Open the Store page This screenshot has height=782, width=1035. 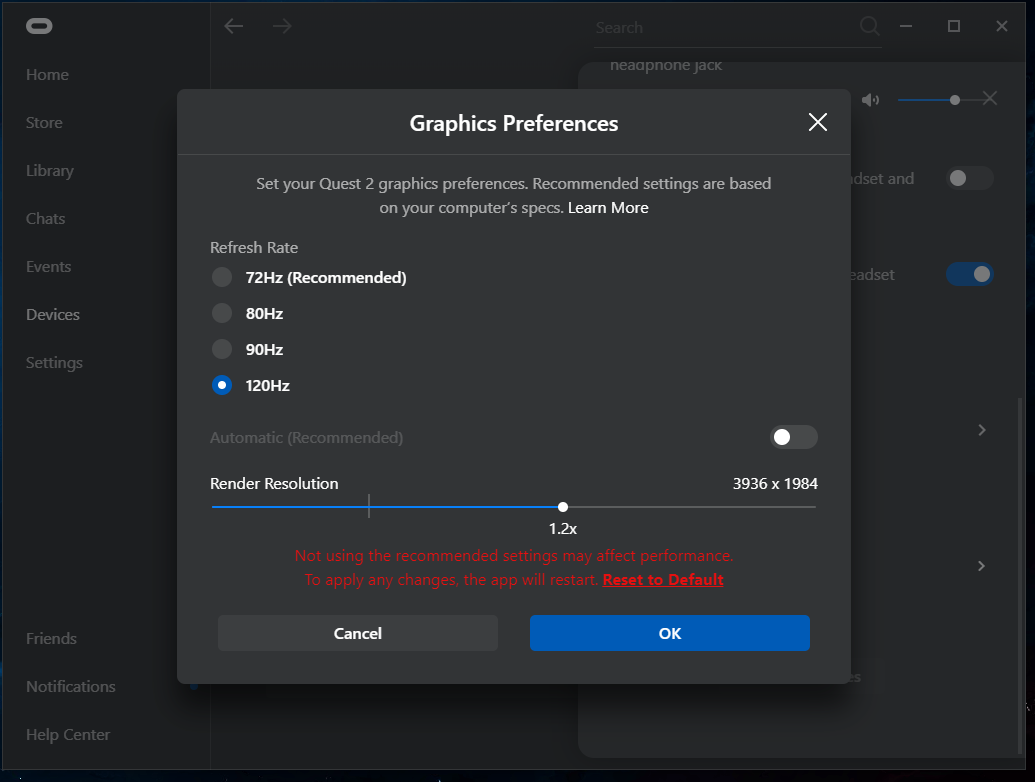pyautogui.click(x=44, y=123)
